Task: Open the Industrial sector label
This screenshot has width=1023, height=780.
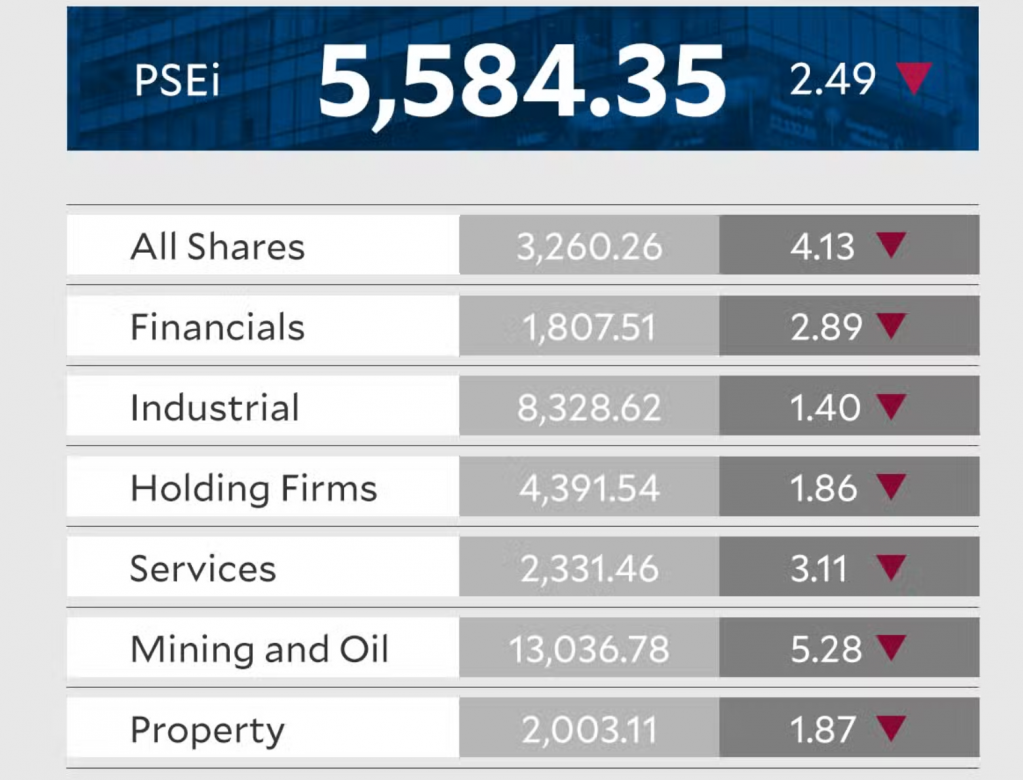Action: point(214,408)
